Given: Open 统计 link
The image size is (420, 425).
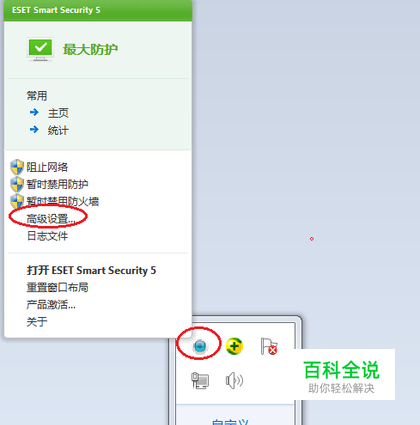Looking at the screenshot, I should pyautogui.click(x=58, y=130).
